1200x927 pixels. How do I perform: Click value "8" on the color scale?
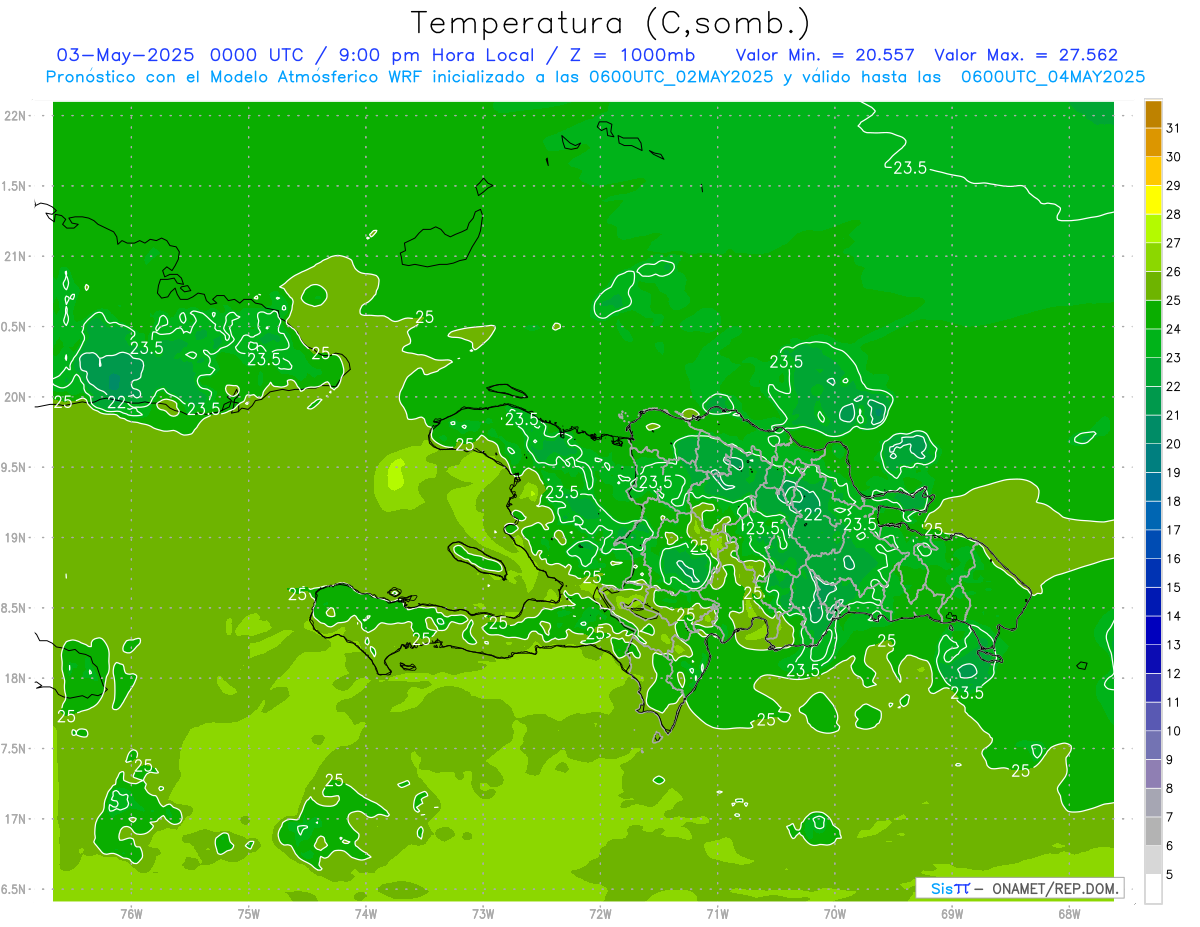(x=1169, y=788)
